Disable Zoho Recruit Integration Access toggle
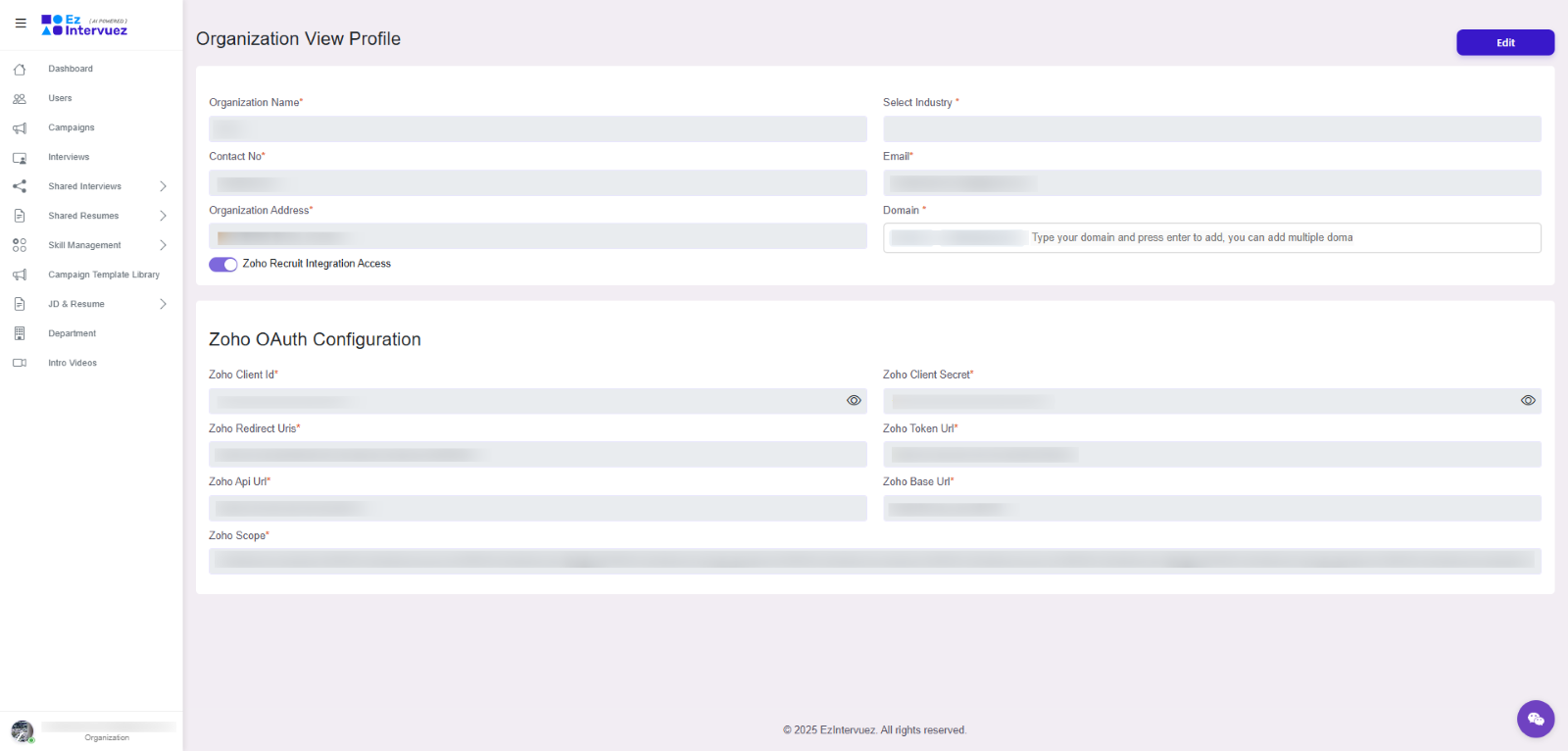Screen dimensions: 1568x751 pyautogui.click(x=223, y=265)
